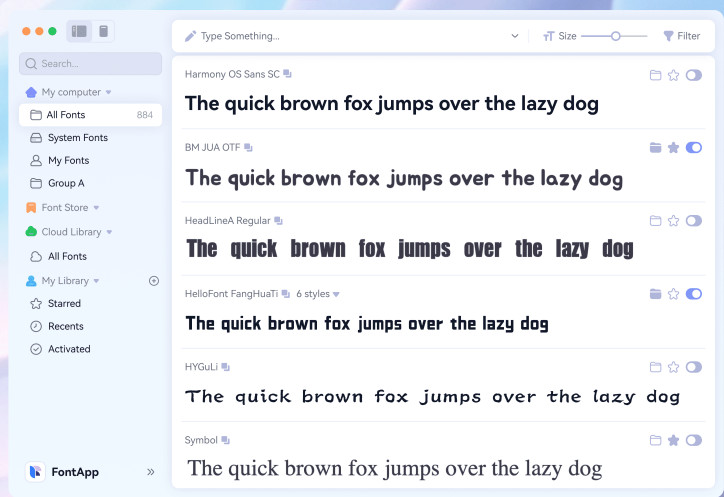The image size is (724, 497).
Task: Click the HYGuLi font name
Action: (201, 367)
